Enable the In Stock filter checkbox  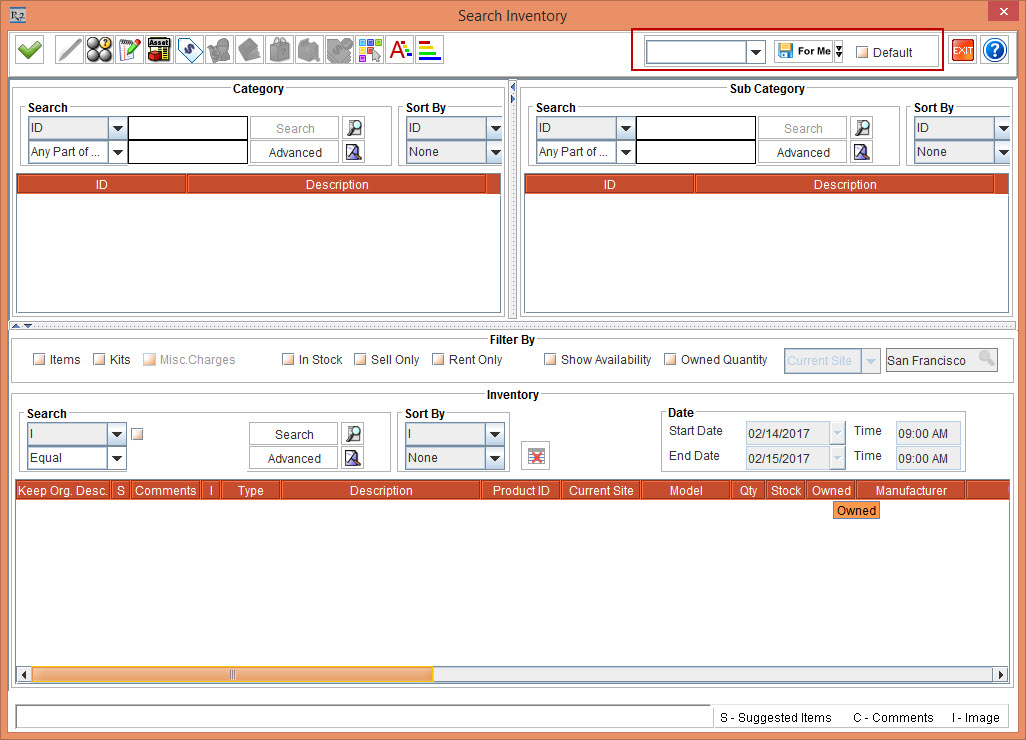pyautogui.click(x=288, y=360)
